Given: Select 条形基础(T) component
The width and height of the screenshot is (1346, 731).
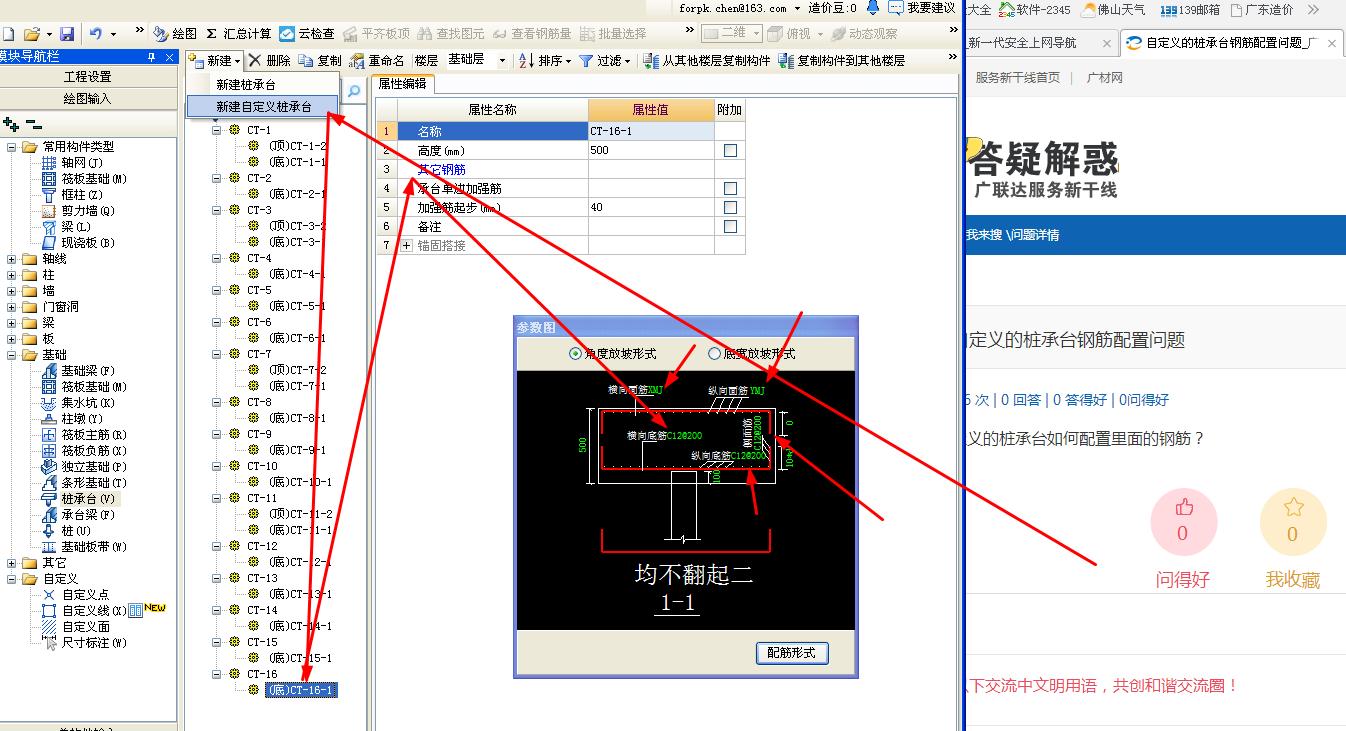Looking at the screenshot, I should tap(85, 483).
